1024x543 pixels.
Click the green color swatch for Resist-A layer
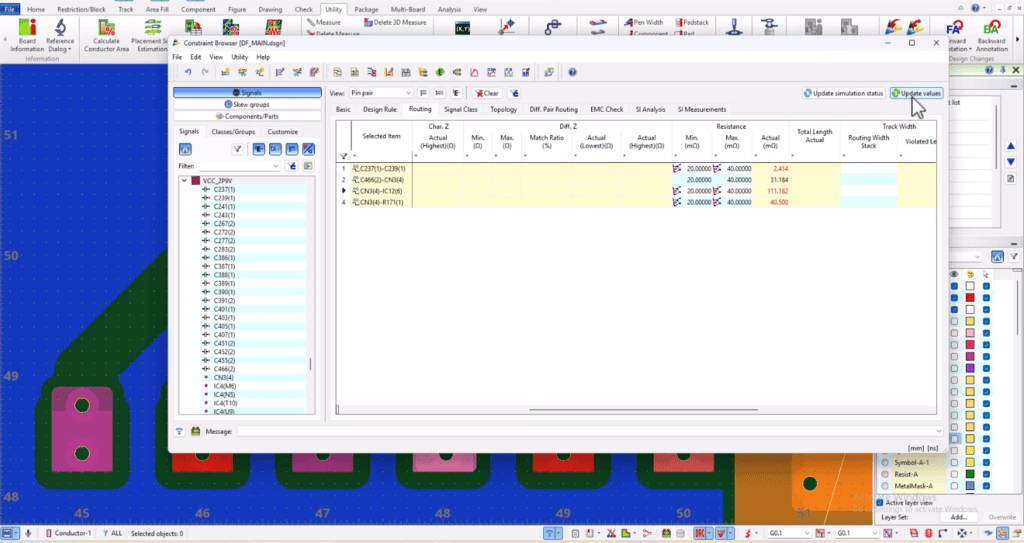[x=970, y=474]
